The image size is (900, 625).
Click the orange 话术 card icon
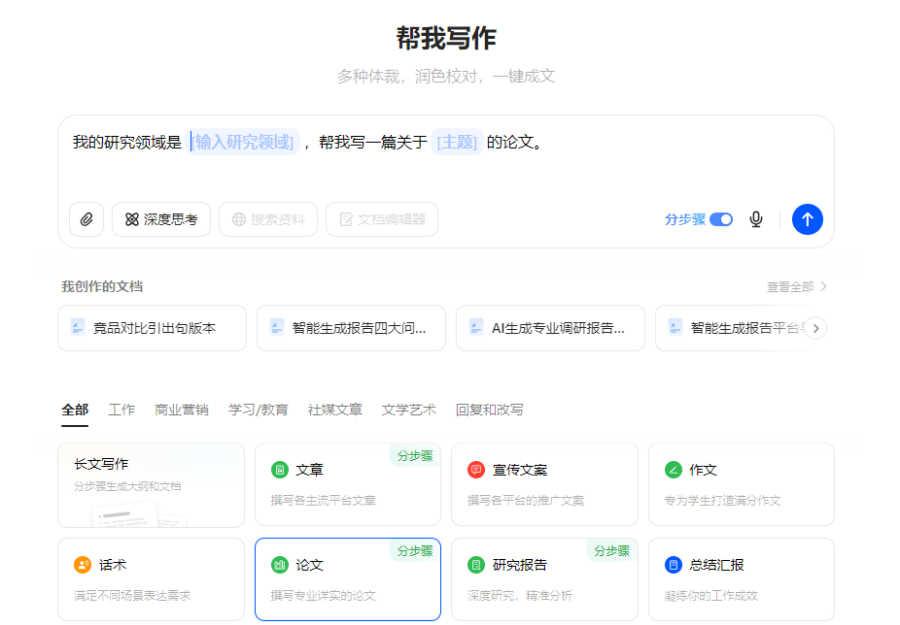(83, 565)
